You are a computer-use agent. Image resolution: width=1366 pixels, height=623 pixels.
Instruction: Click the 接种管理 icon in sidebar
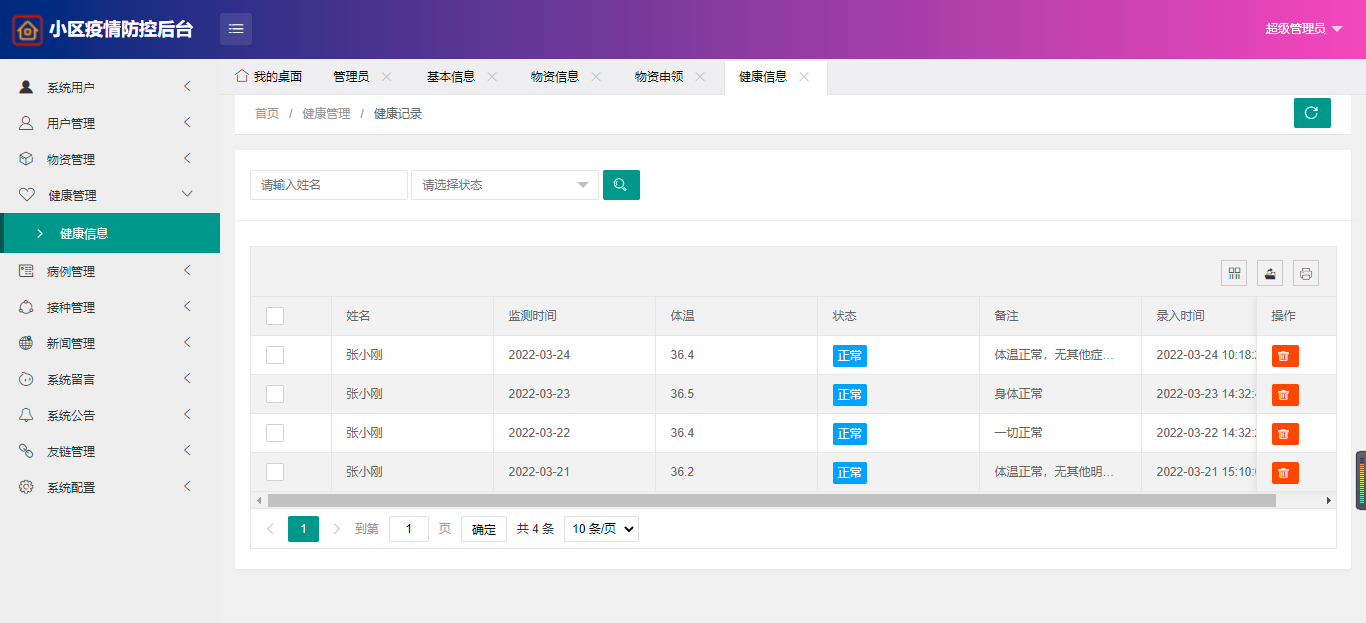click(26, 307)
